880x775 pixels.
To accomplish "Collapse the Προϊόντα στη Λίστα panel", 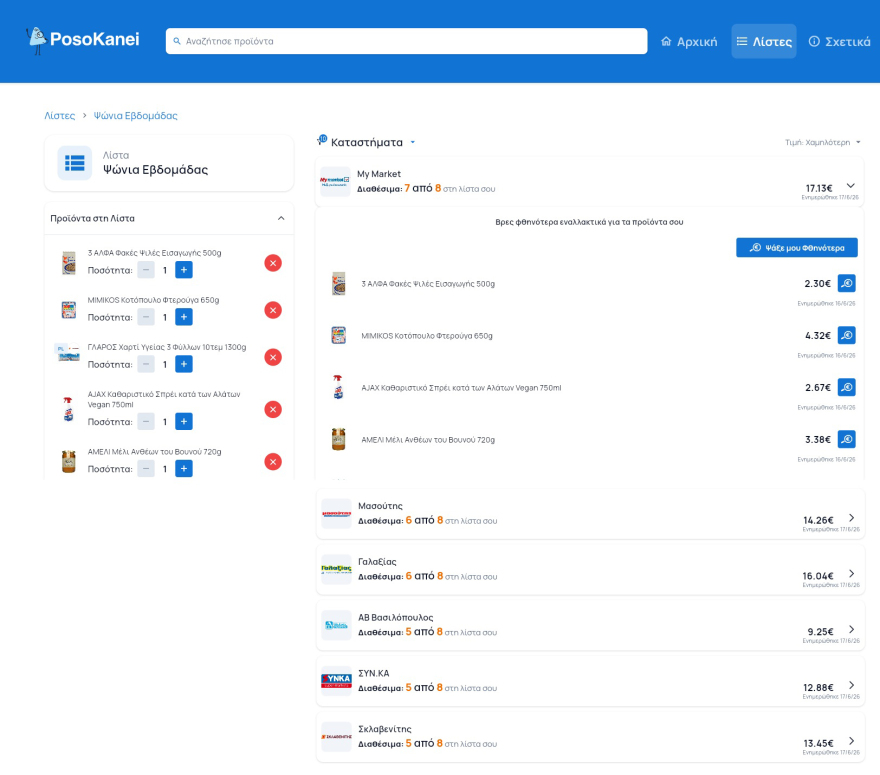I will [x=281, y=218].
